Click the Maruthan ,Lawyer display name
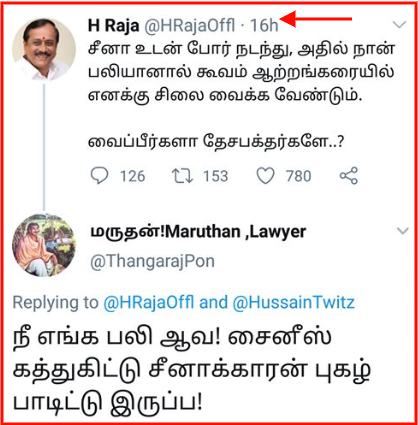 coord(198,232)
